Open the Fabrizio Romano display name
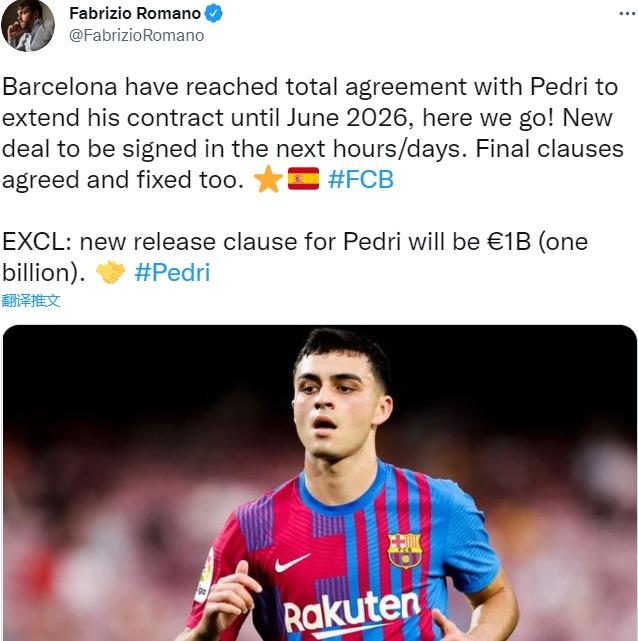Screen dimensions: 638x641 coord(135,13)
